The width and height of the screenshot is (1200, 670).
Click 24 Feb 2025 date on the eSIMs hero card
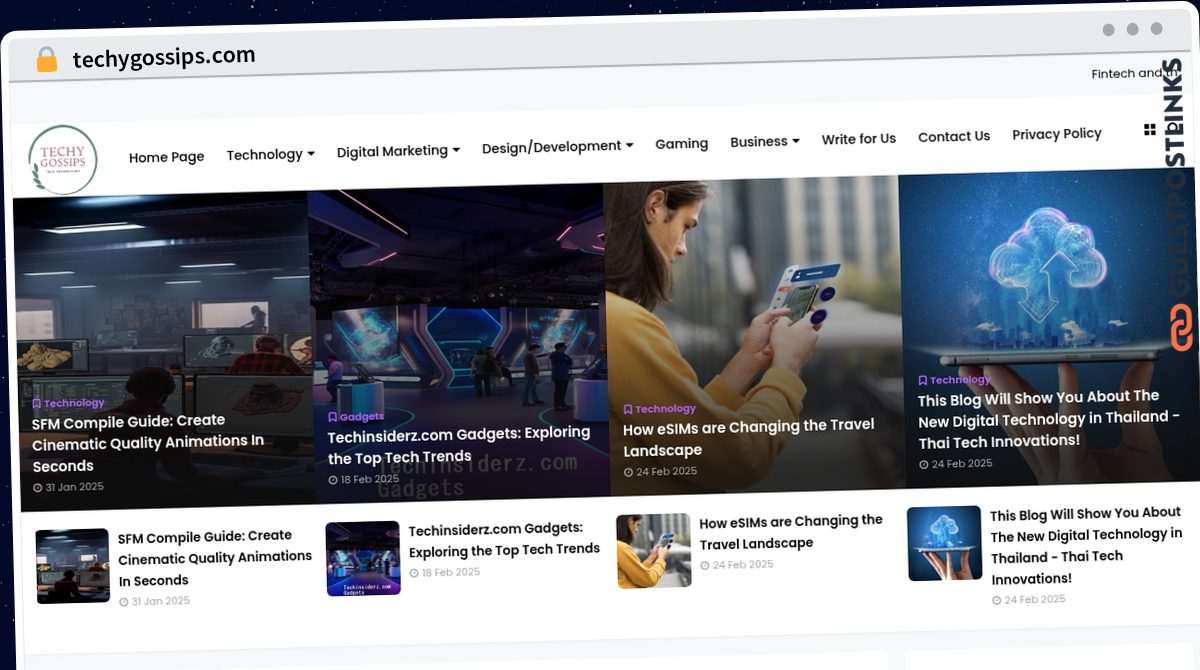[x=665, y=472]
